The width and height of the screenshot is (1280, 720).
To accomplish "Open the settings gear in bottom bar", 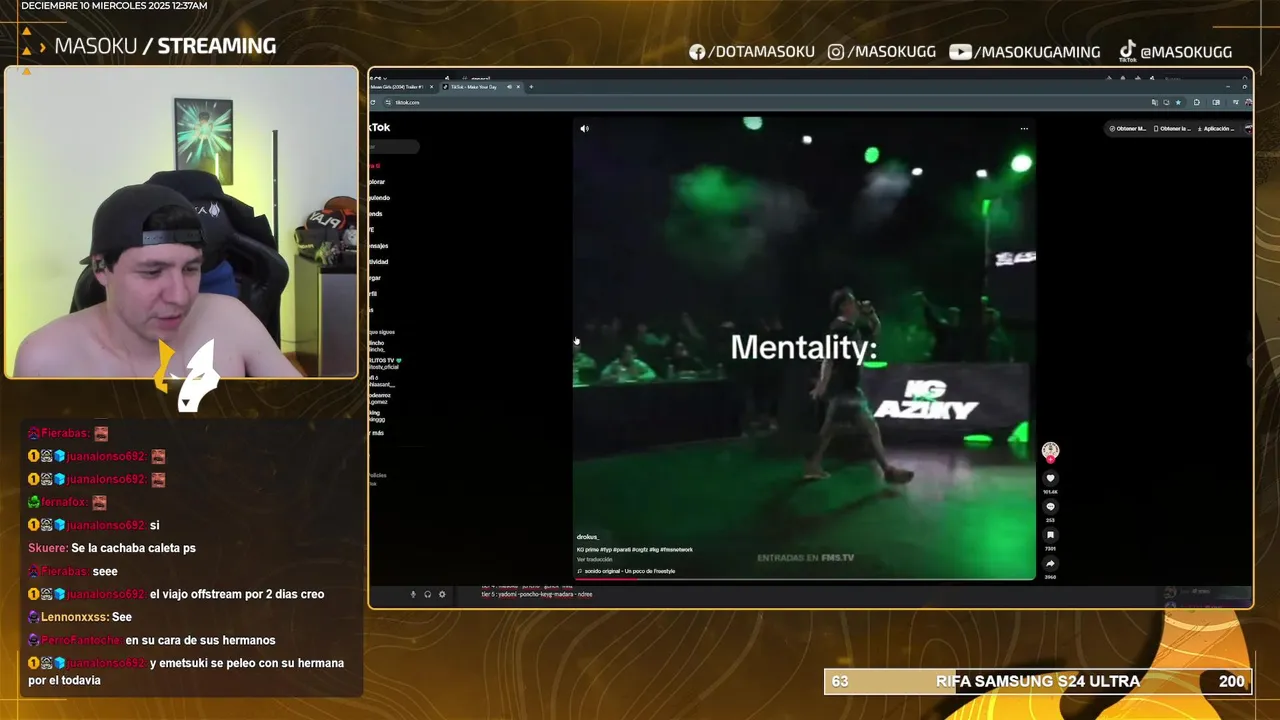I will [442, 594].
